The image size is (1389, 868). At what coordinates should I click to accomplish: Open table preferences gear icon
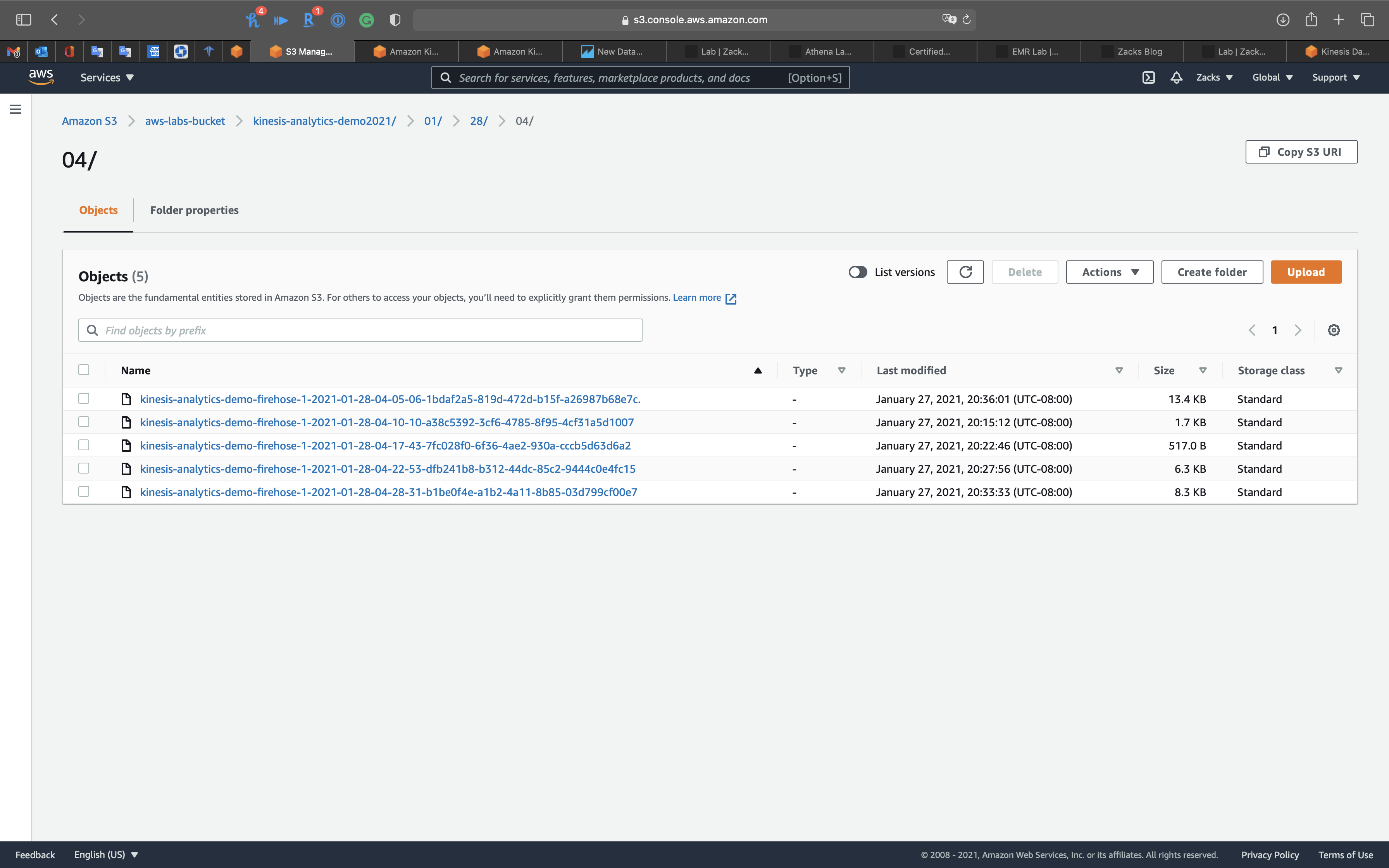point(1333,330)
